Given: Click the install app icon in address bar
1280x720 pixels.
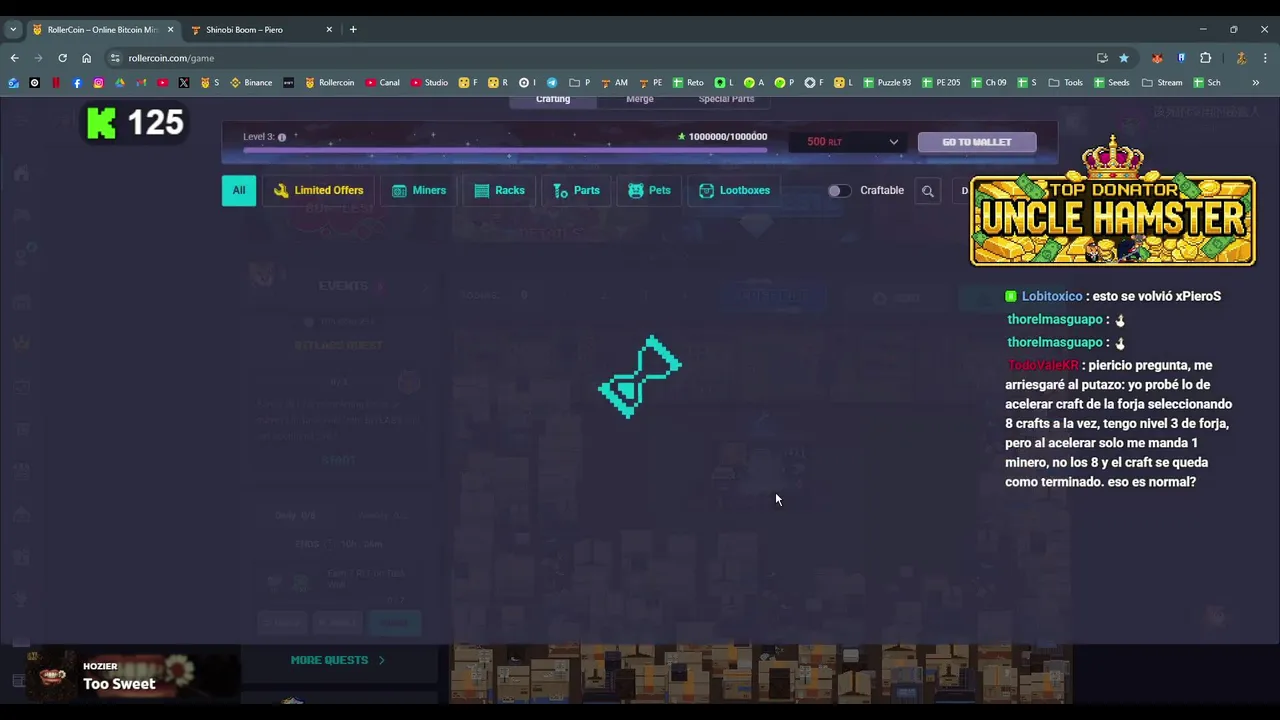Looking at the screenshot, I should 1102,58.
